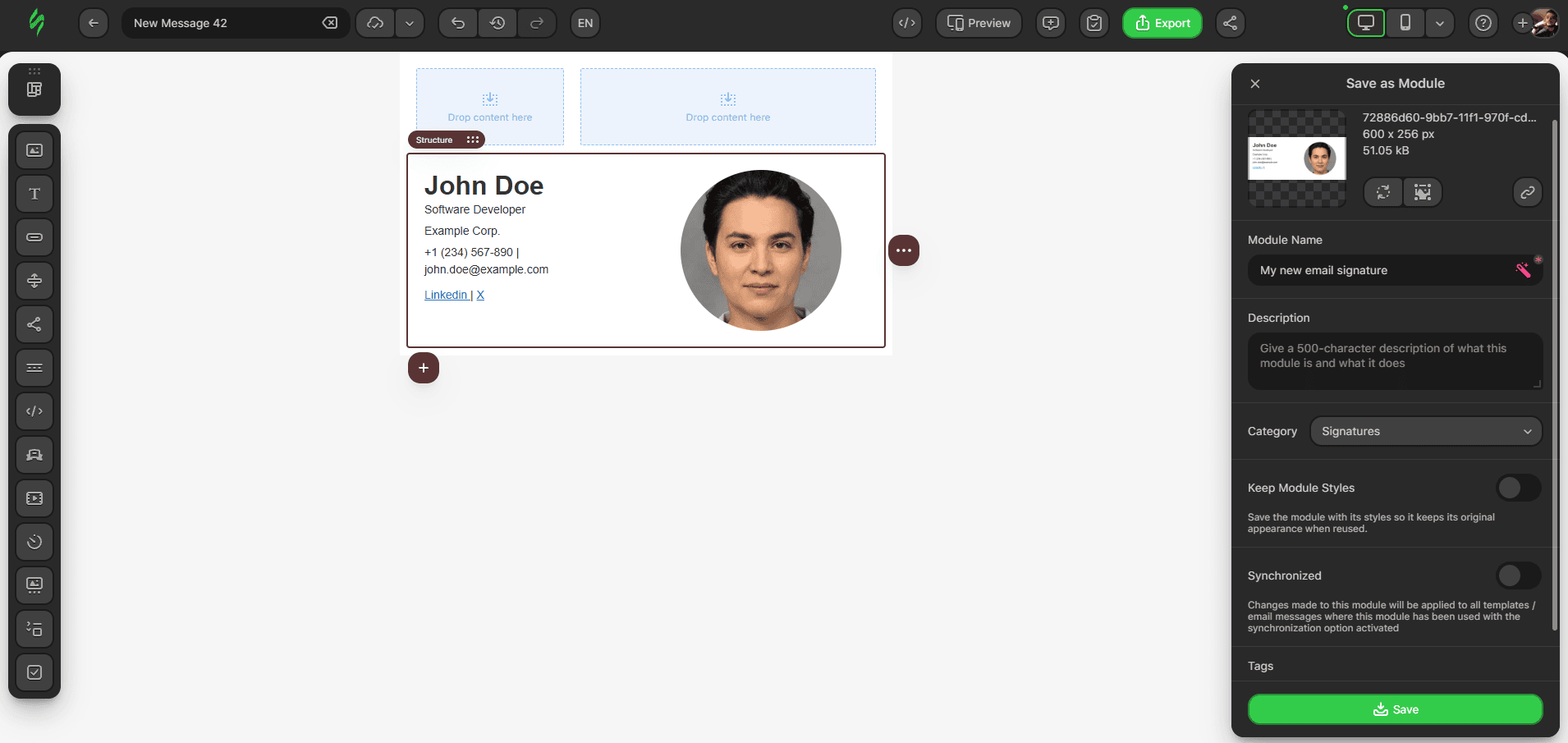Select the Carousel block tool

tap(34, 585)
